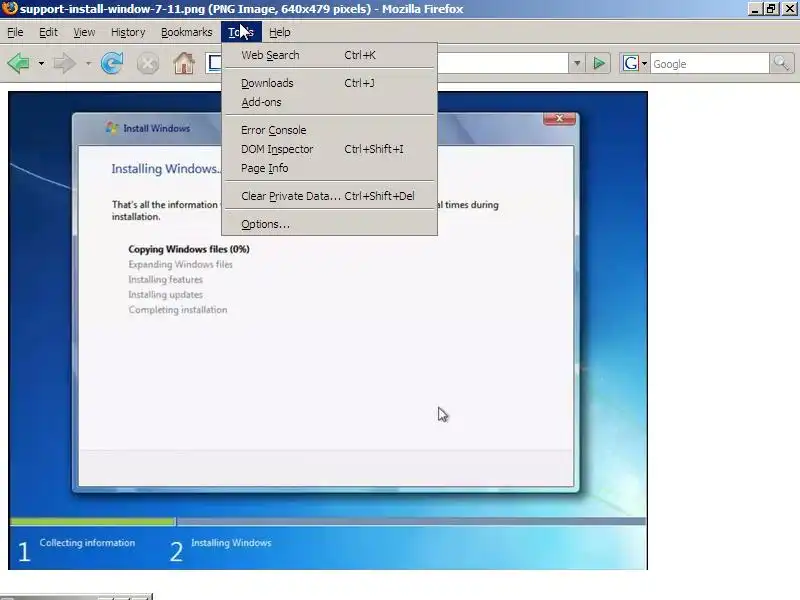Click the address bar URL field
Image resolution: width=800 pixels, height=600 pixels.
point(503,64)
